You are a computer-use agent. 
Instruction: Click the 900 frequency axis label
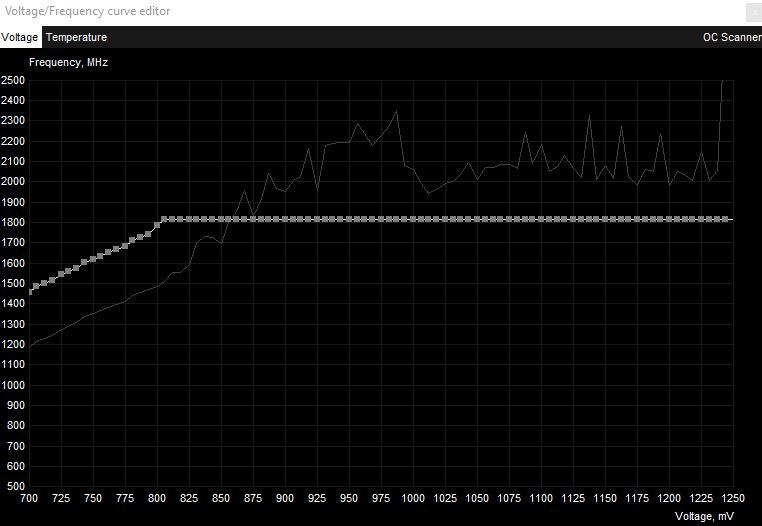pos(15,405)
